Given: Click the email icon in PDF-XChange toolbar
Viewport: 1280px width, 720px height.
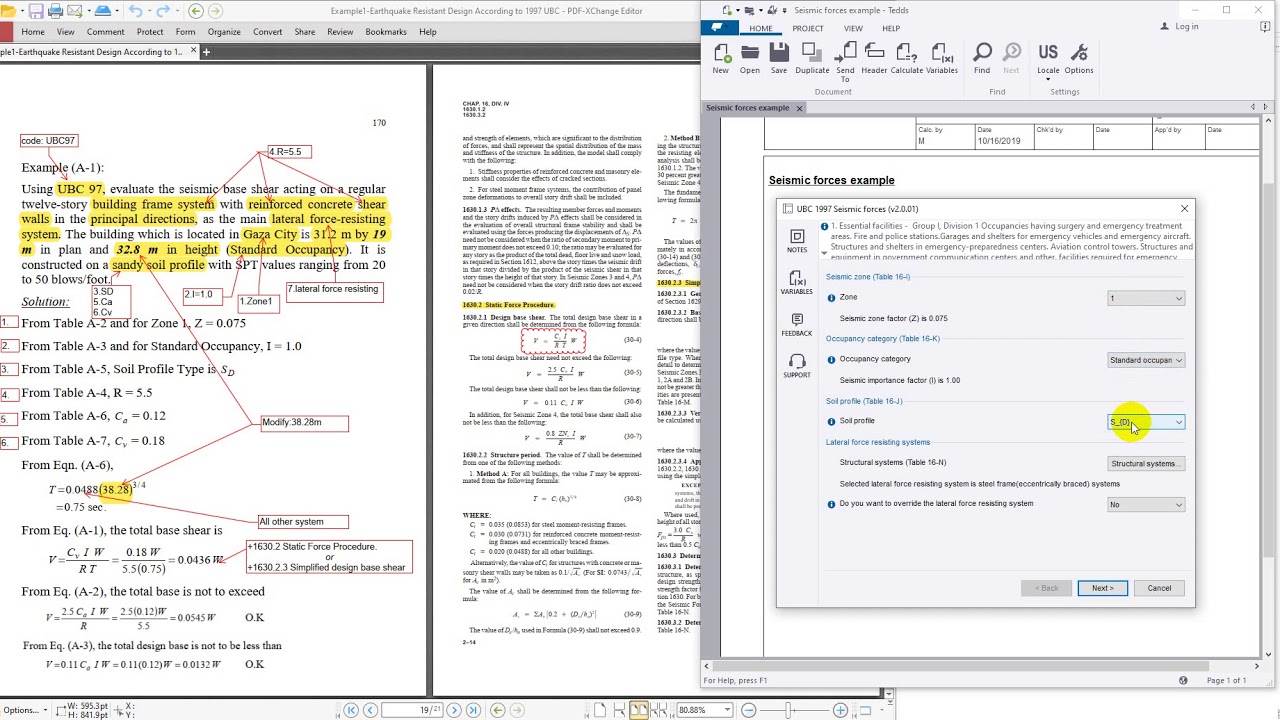Looking at the screenshot, I should [x=77, y=11].
